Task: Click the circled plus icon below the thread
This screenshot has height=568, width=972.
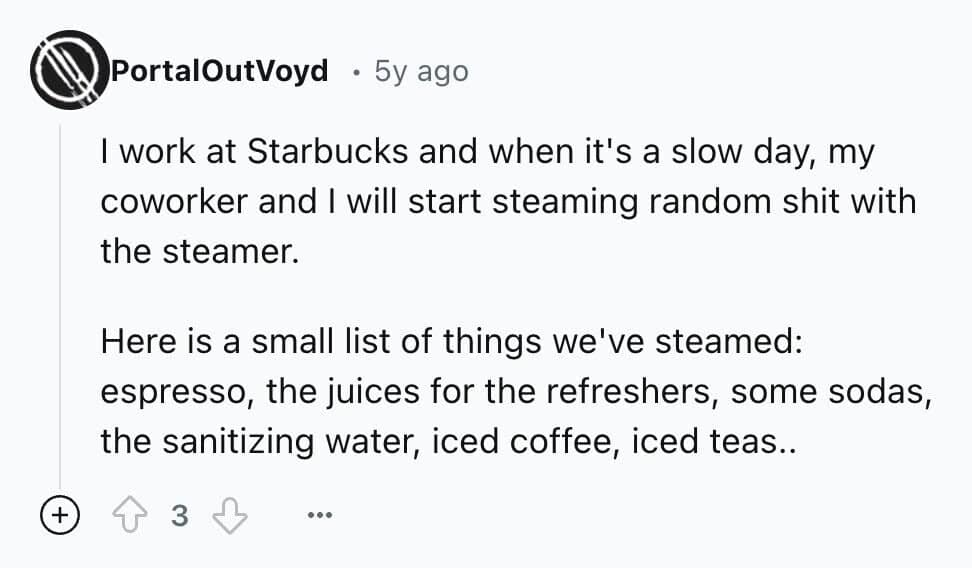Action: pyautogui.click(x=60, y=516)
